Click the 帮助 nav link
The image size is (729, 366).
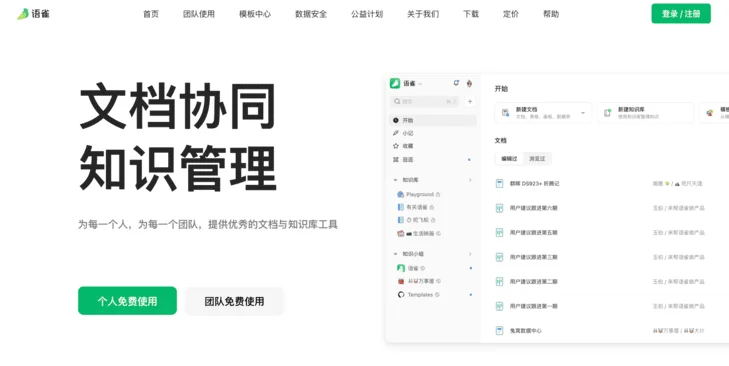(551, 14)
